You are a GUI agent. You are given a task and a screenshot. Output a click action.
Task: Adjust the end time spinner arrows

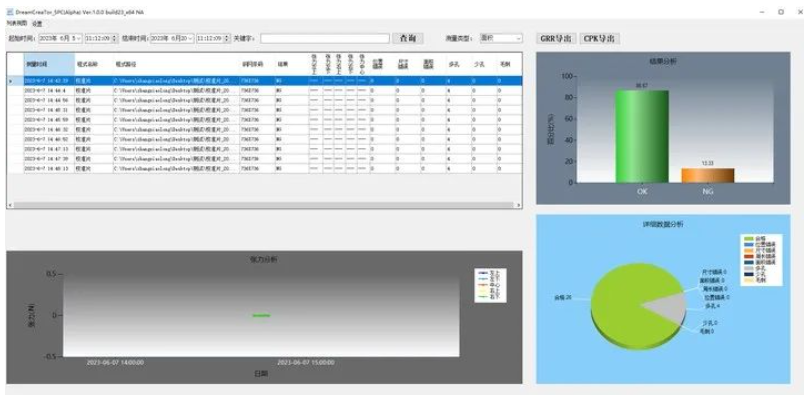(227, 38)
